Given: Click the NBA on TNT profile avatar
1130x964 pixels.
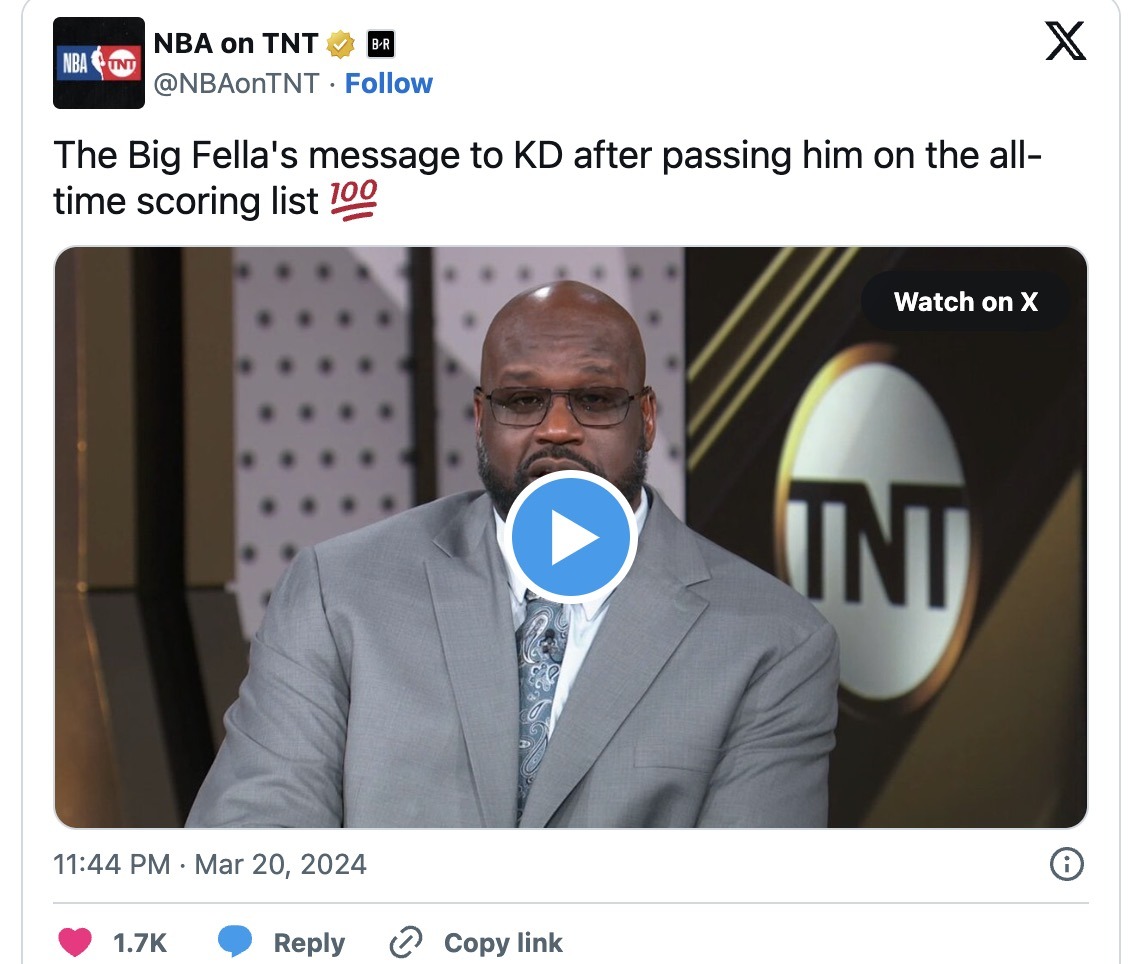Looking at the screenshot, I should [x=99, y=63].
